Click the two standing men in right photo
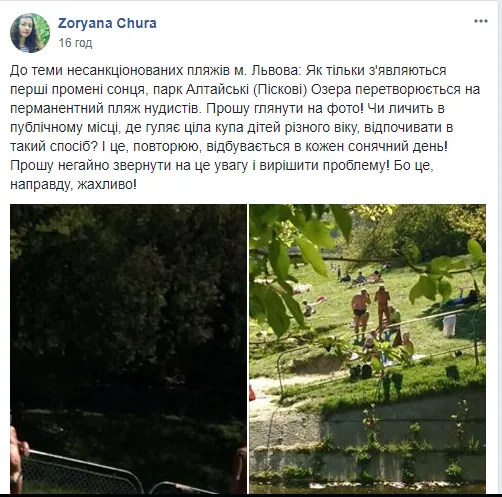Image resolution: width=502 pixels, height=497 pixels. point(371,312)
